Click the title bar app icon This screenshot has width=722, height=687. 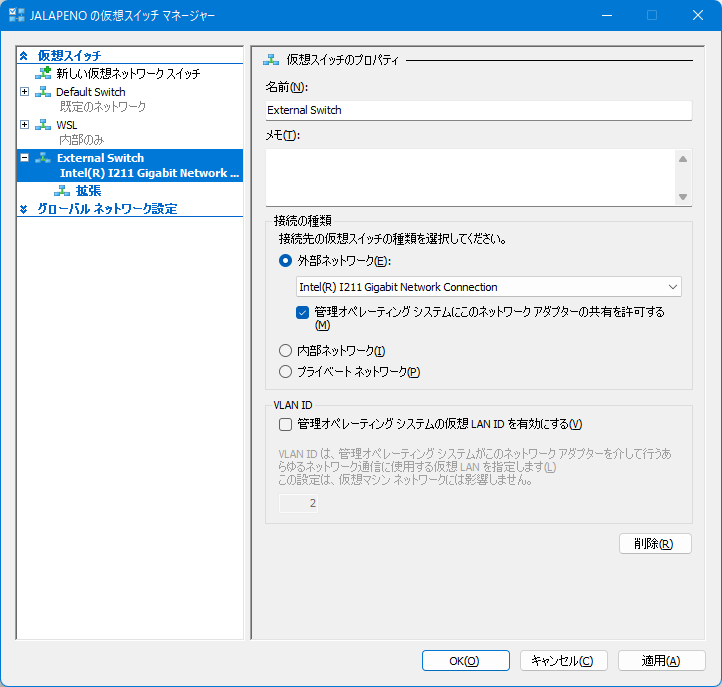17,15
